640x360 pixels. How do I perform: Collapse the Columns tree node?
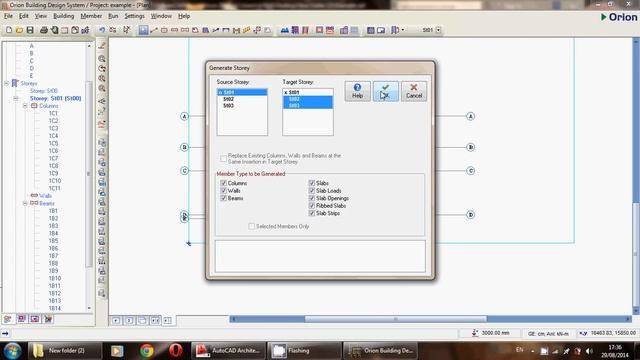click(x=25, y=106)
